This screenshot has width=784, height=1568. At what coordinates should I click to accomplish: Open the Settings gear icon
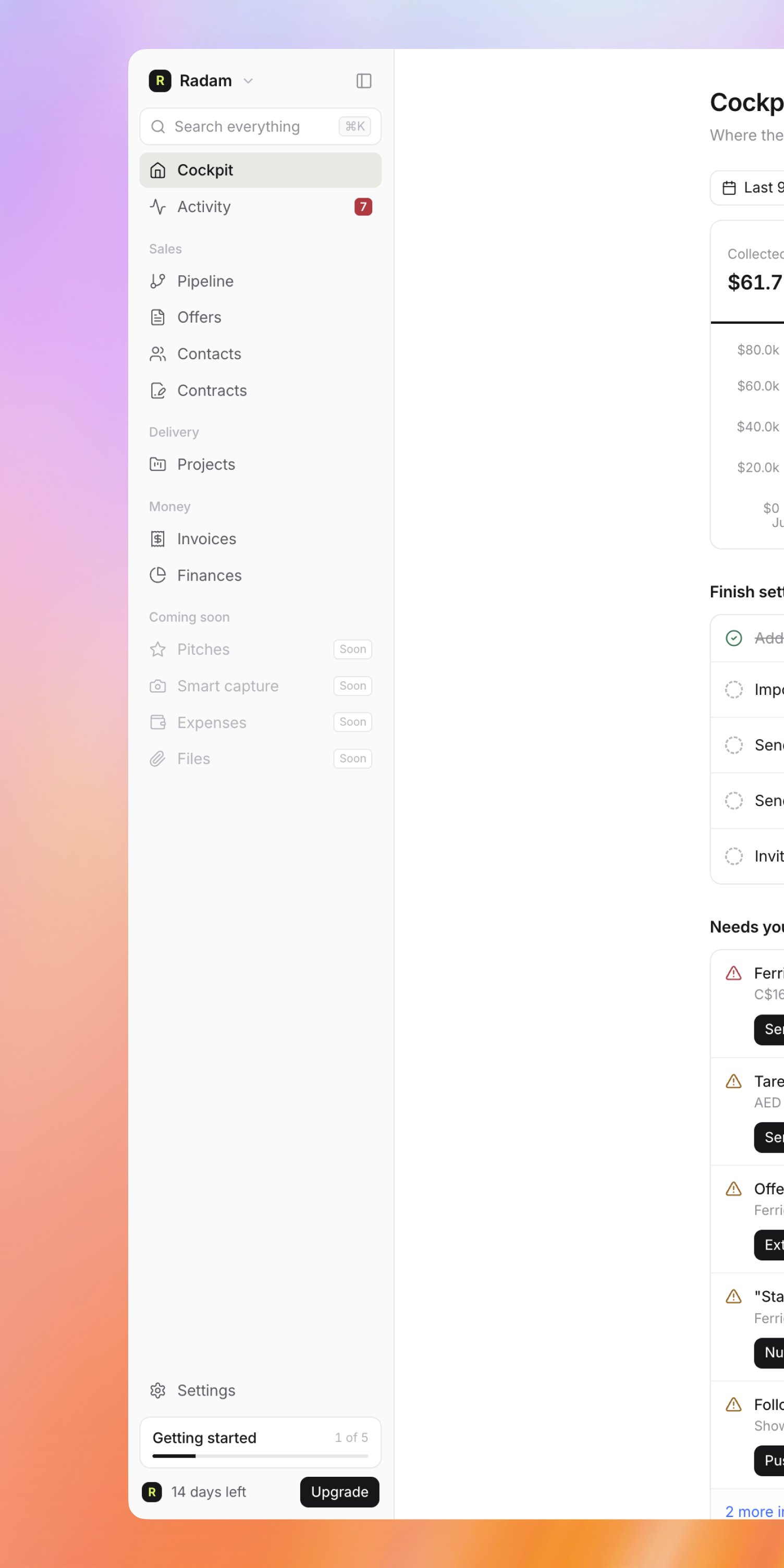157,1390
